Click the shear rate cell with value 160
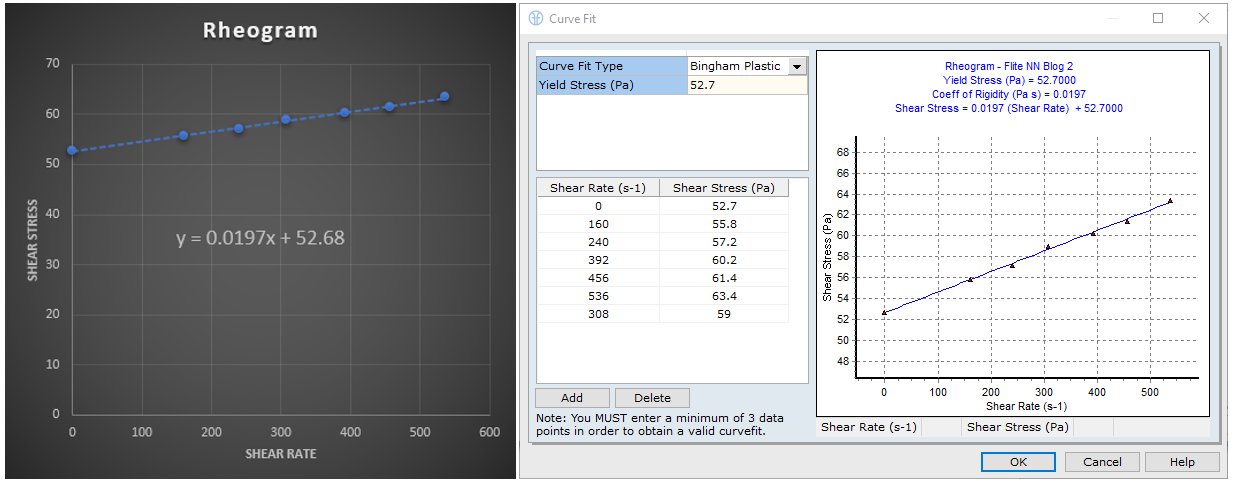Image resolution: width=1233 pixels, height=485 pixels. [598, 225]
